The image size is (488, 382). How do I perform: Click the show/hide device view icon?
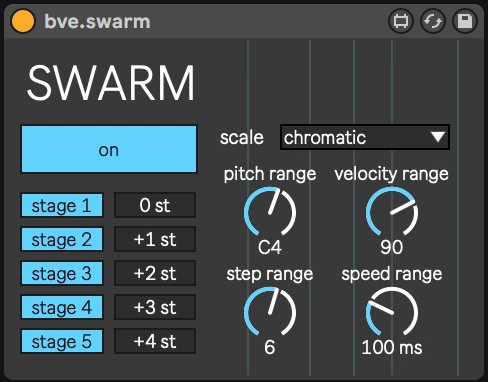pyautogui.click(x=401, y=21)
